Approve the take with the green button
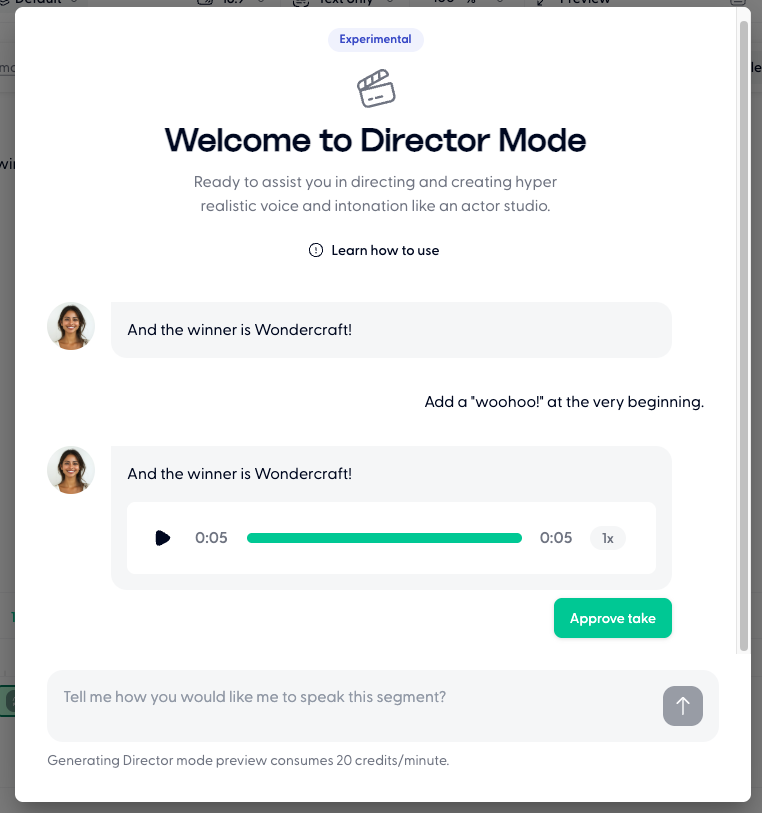Image resolution: width=762 pixels, height=813 pixels. coord(613,618)
